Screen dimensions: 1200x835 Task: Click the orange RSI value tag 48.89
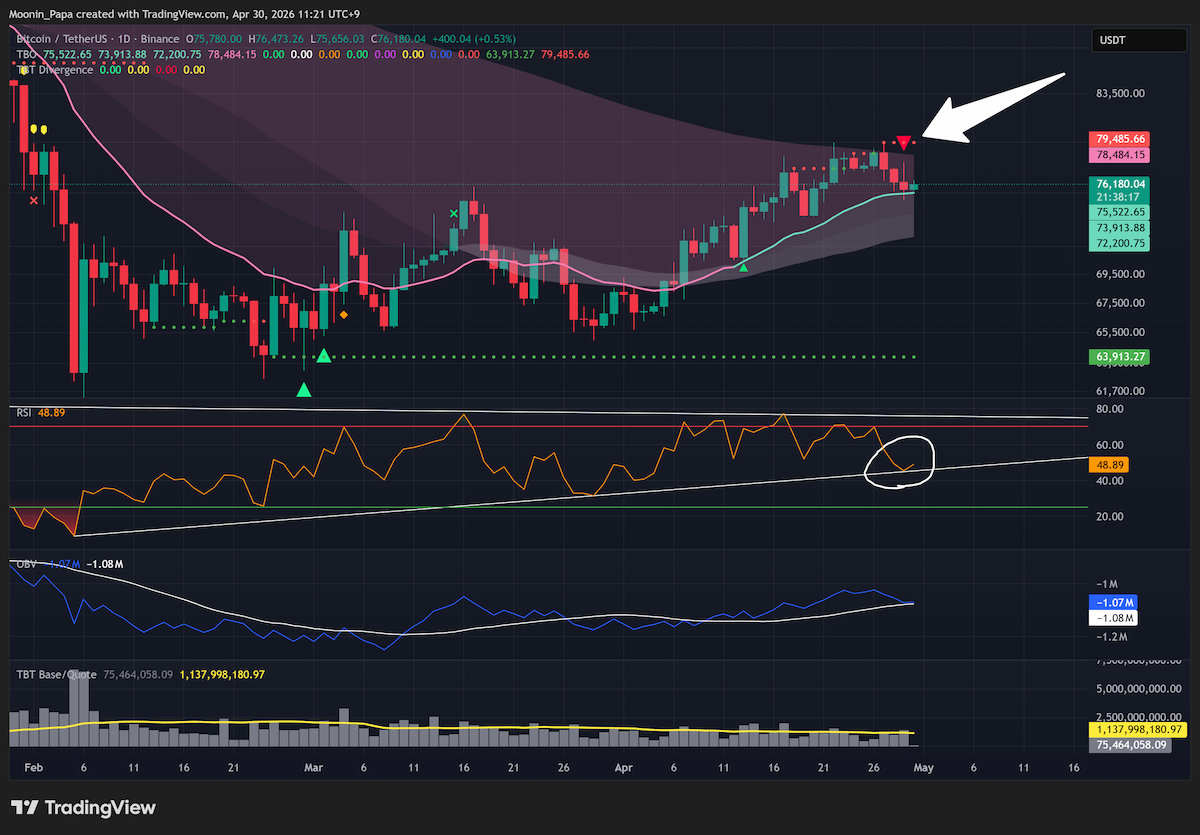click(x=1111, y=466)
